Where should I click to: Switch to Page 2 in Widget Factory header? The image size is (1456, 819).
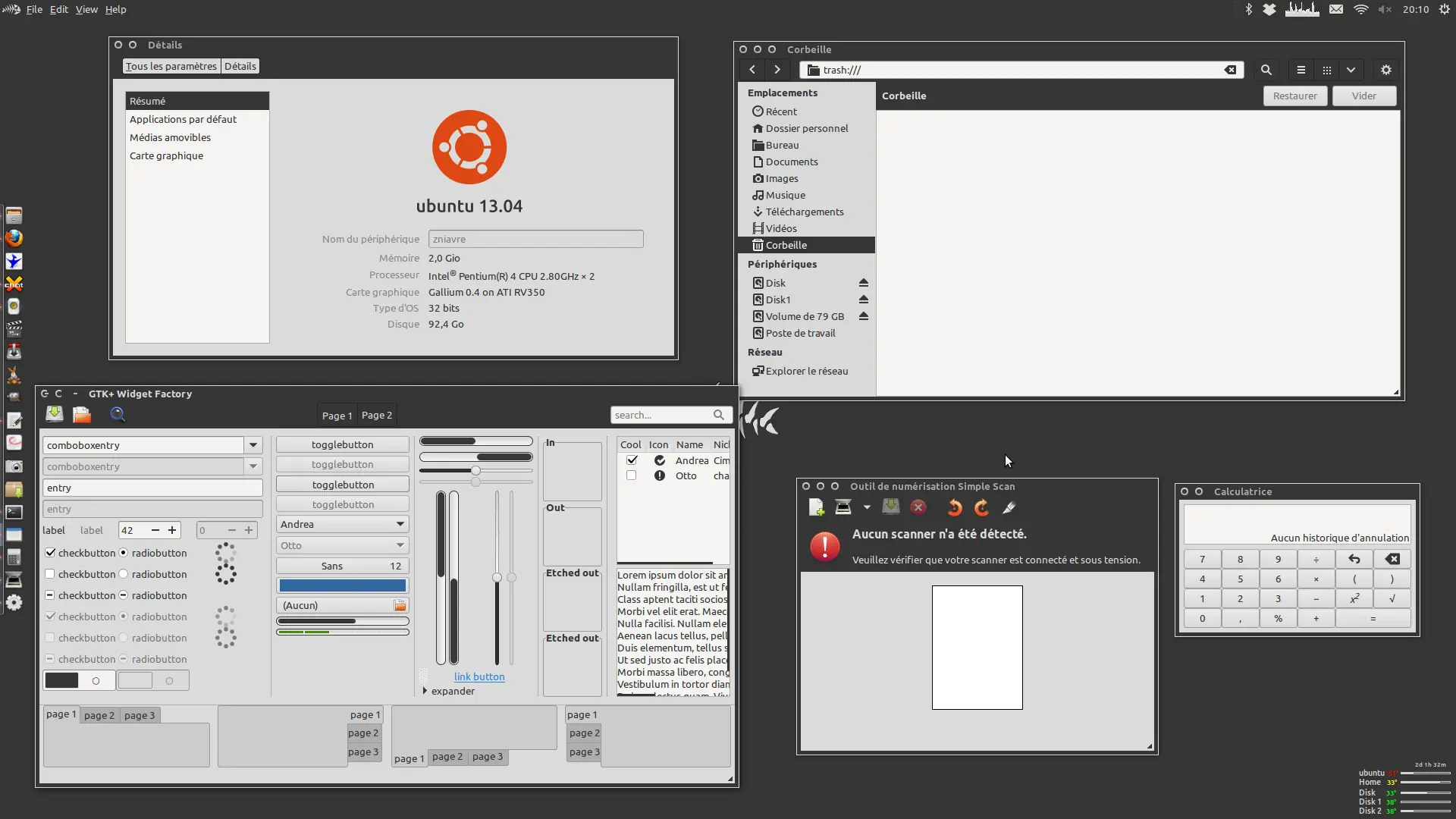pyautogui.click(x=377, y=415)
